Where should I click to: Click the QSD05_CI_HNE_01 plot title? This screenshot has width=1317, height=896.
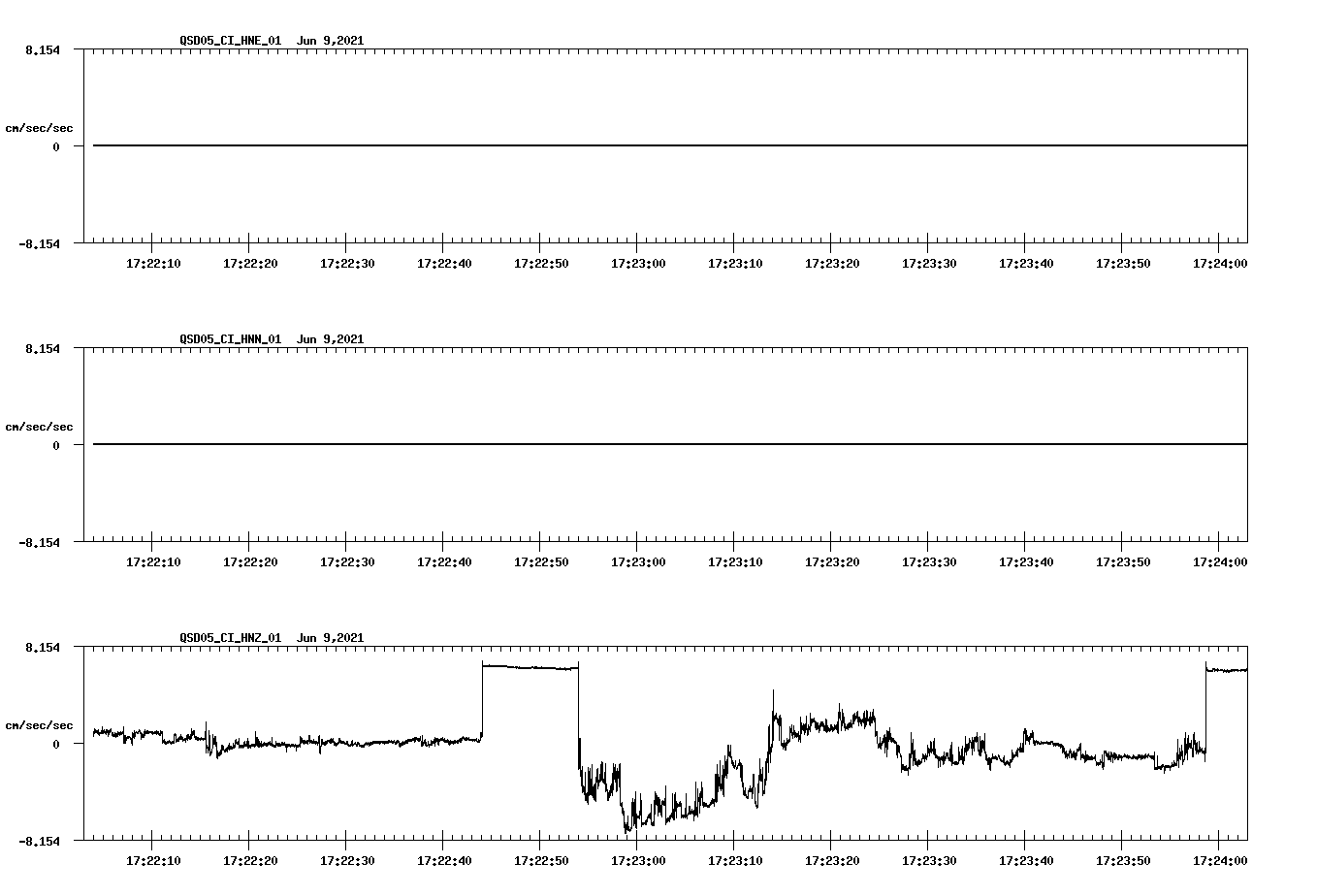[x=231, y=41]
